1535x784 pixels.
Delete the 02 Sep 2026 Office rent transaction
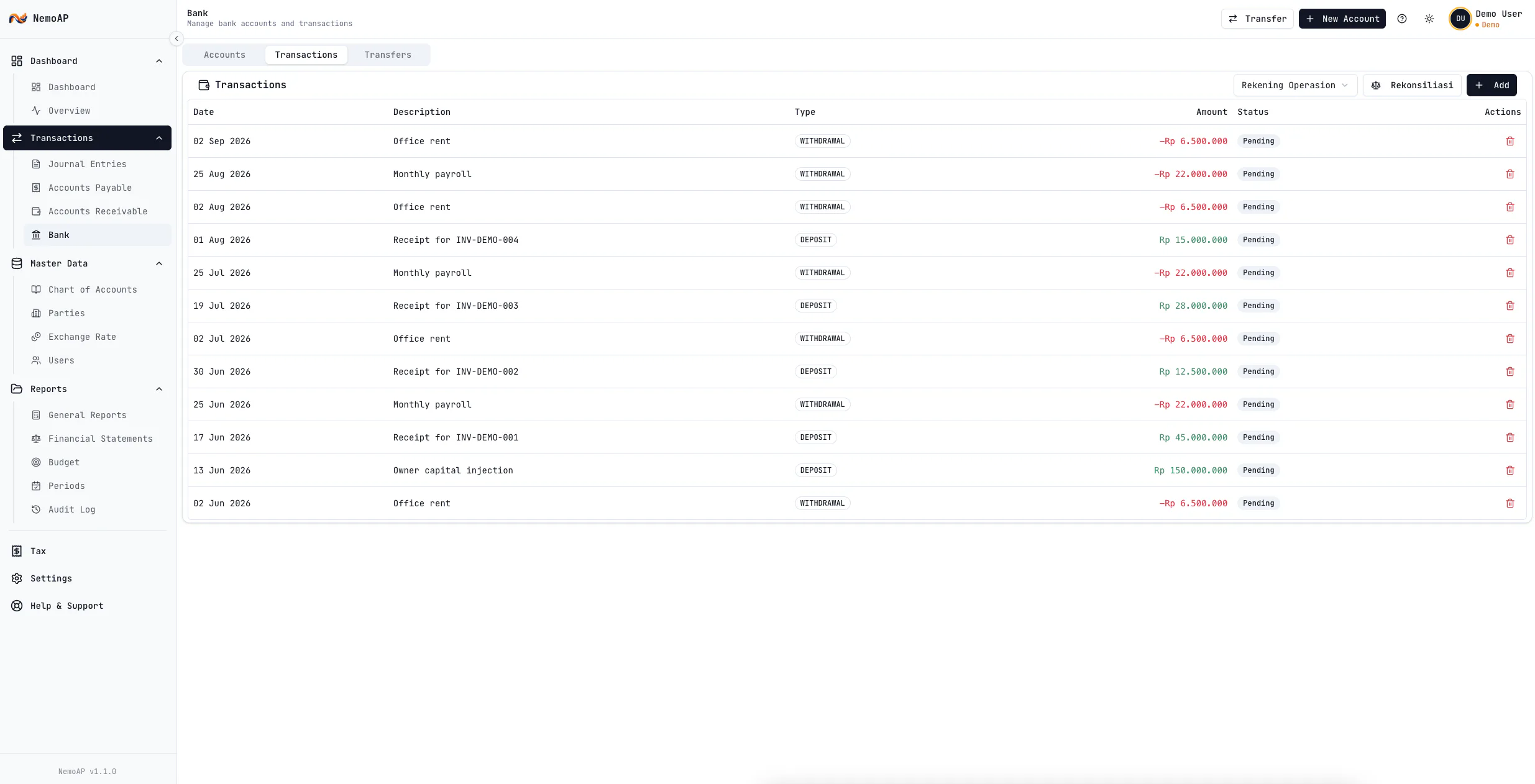coord(1510,141)
